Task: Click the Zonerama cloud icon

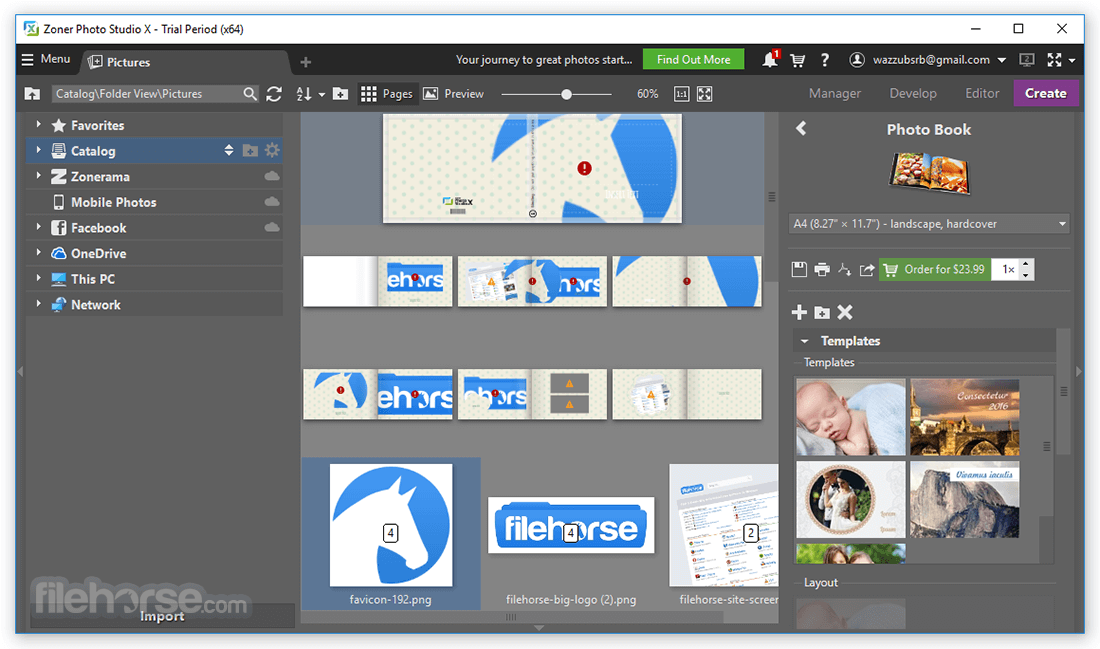Action: tap(272, 176)
